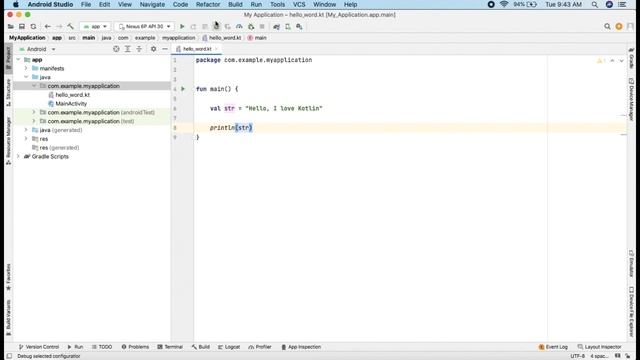This screenshot has width=640, height=360.
Task: Click Search Everywhere magnifier in toolbar
Action: (x=607, y=27)
